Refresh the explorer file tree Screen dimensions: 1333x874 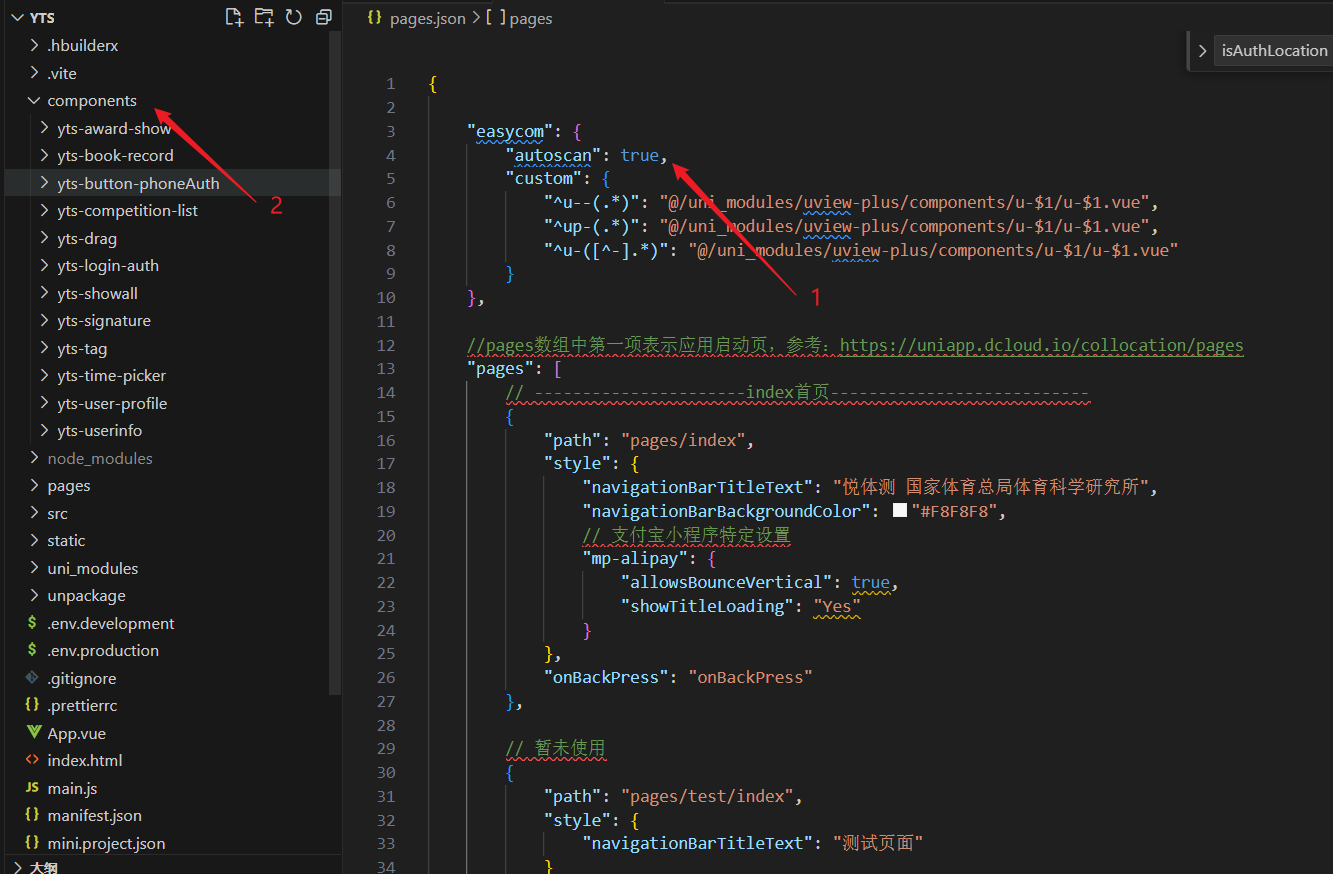coord(294,17)
